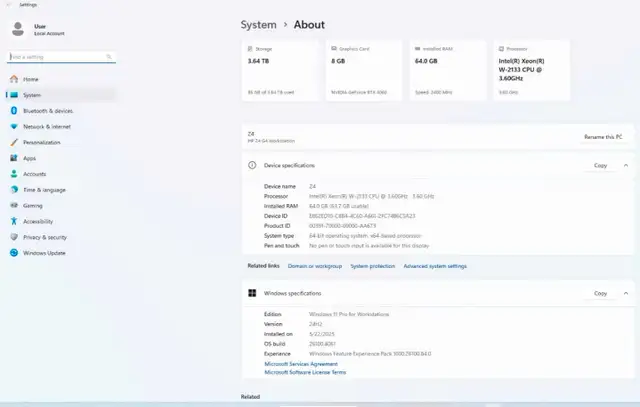The width and height of the screenshot is (640, 407).
Task: Copy the Device specifications
Action: (x=600, y=165)
